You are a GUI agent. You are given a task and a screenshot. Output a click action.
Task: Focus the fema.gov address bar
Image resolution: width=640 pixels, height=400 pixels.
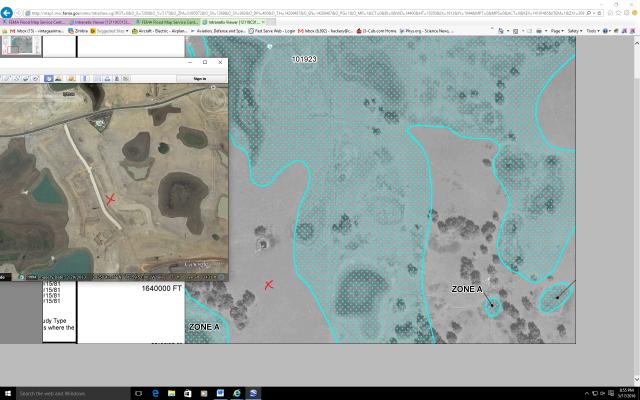click(x=306, y=13)
